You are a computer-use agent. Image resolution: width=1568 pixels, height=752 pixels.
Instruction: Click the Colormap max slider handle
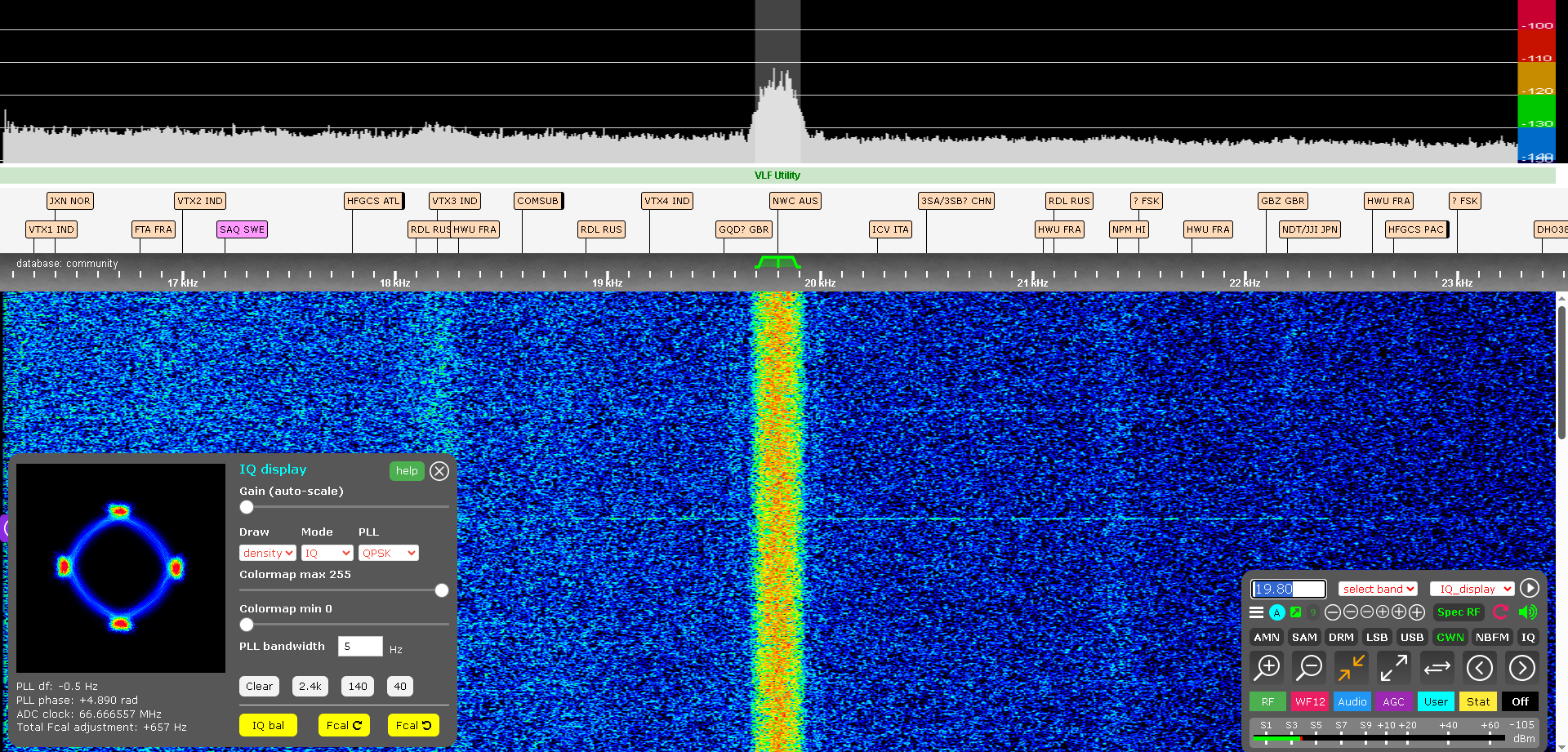tap(442, 590)
